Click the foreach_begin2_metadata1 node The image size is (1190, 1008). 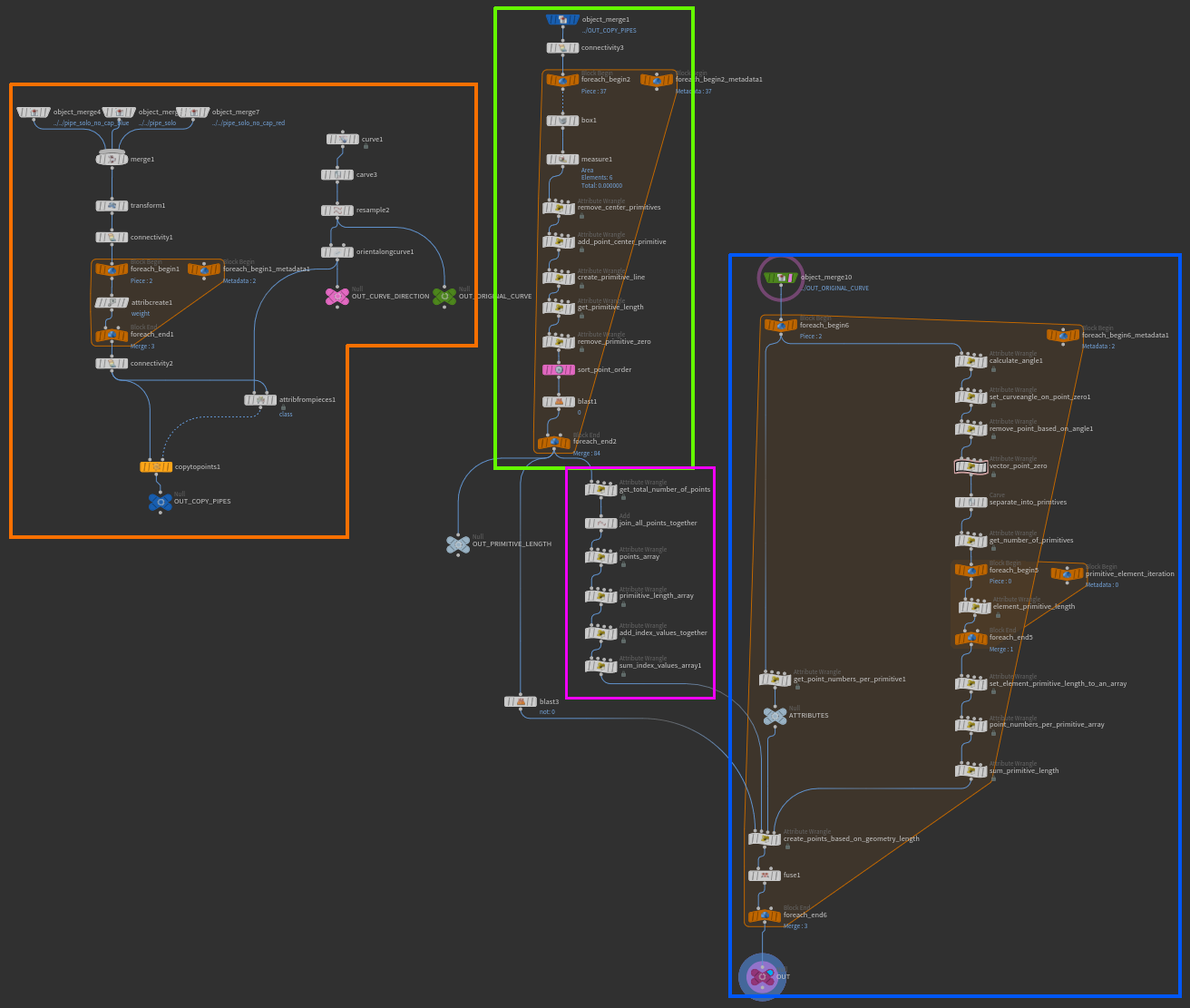tap(657, 80)
